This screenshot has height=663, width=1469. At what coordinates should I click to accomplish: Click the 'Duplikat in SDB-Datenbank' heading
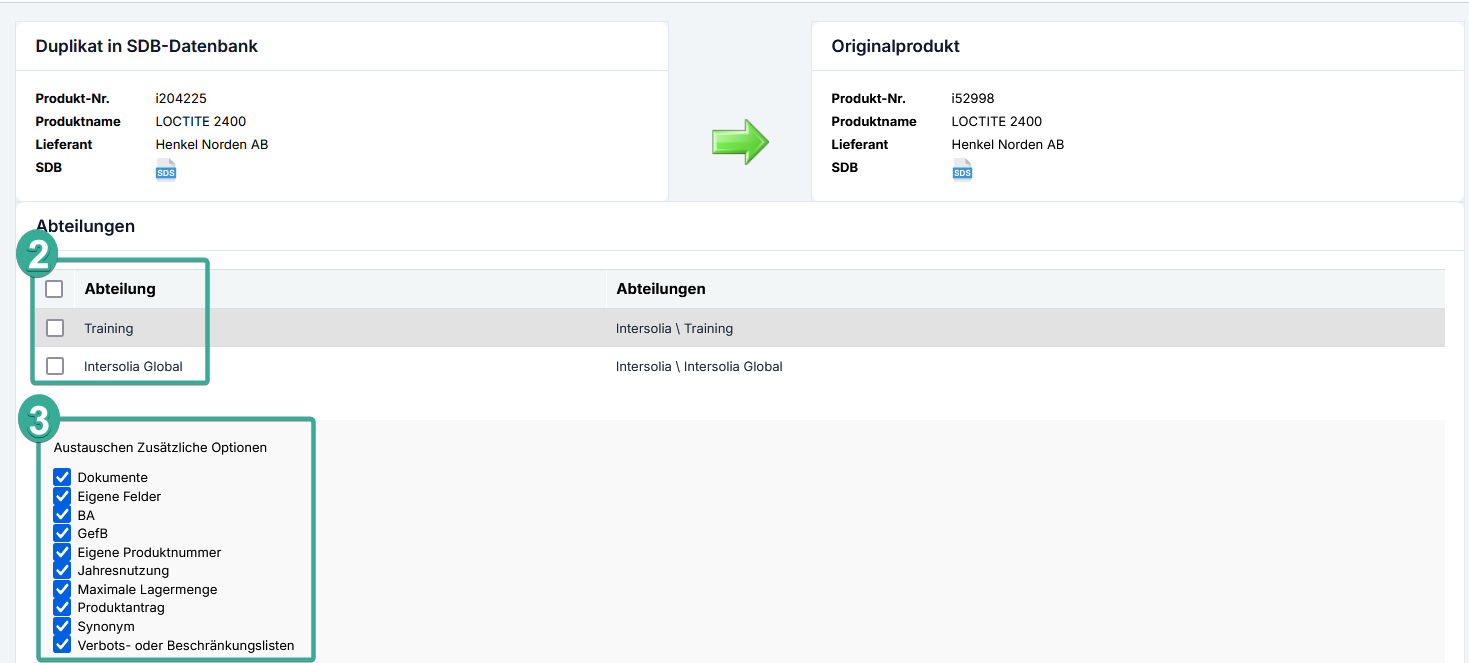147,46
